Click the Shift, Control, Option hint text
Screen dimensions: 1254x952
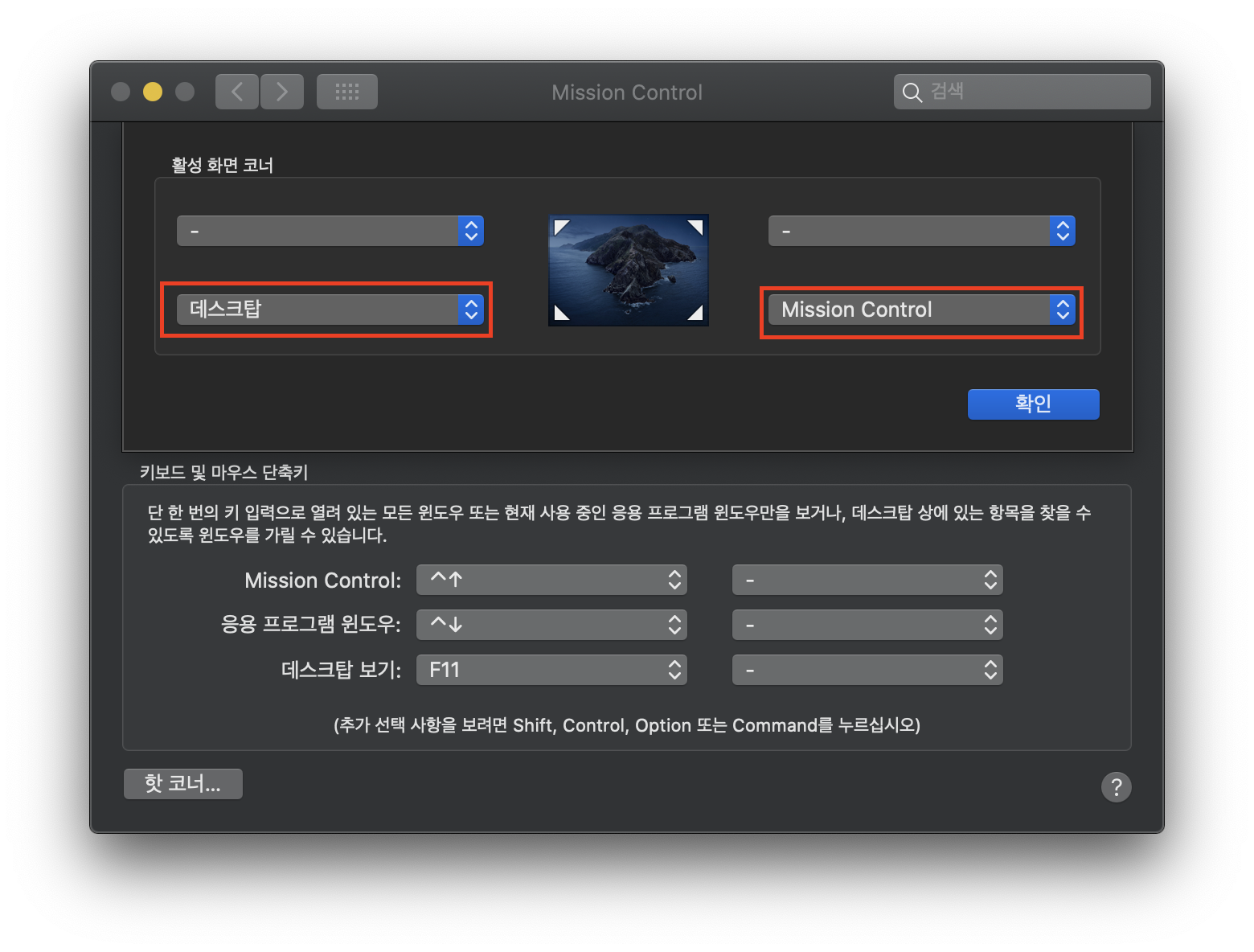[627, 725]
